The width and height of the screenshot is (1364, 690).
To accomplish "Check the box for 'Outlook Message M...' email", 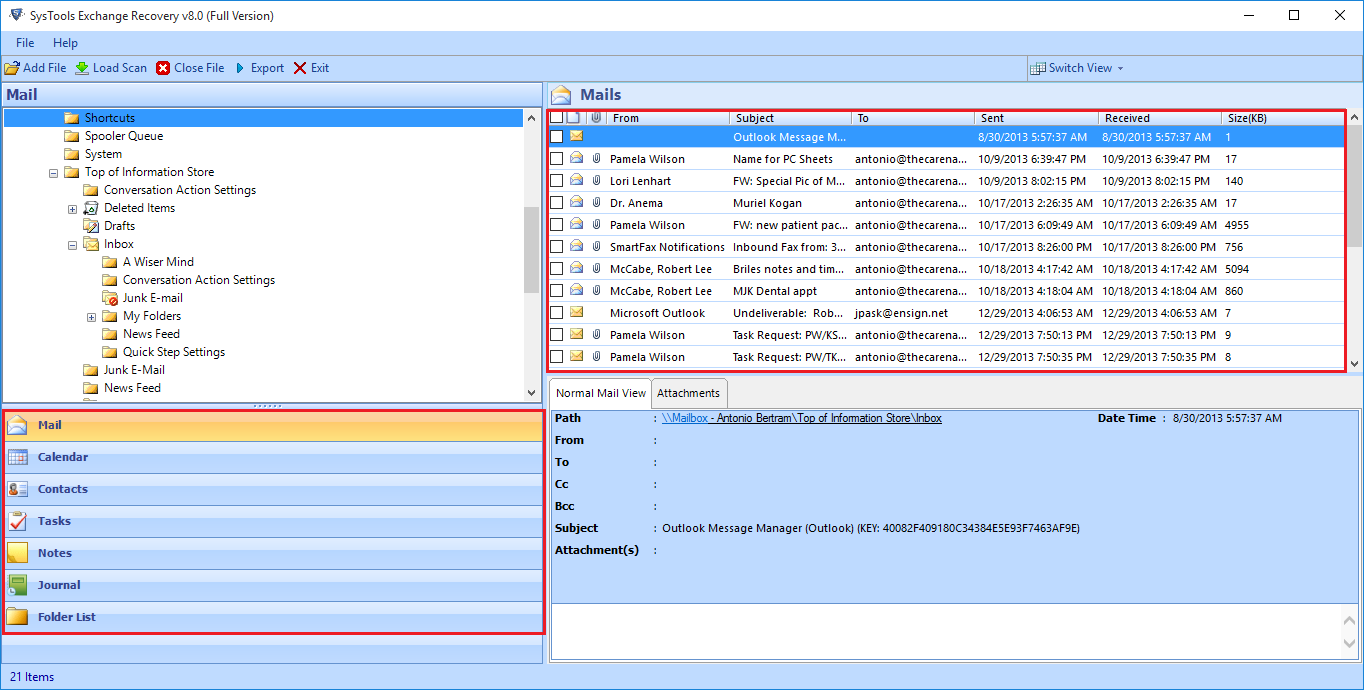I will (556, 137).
